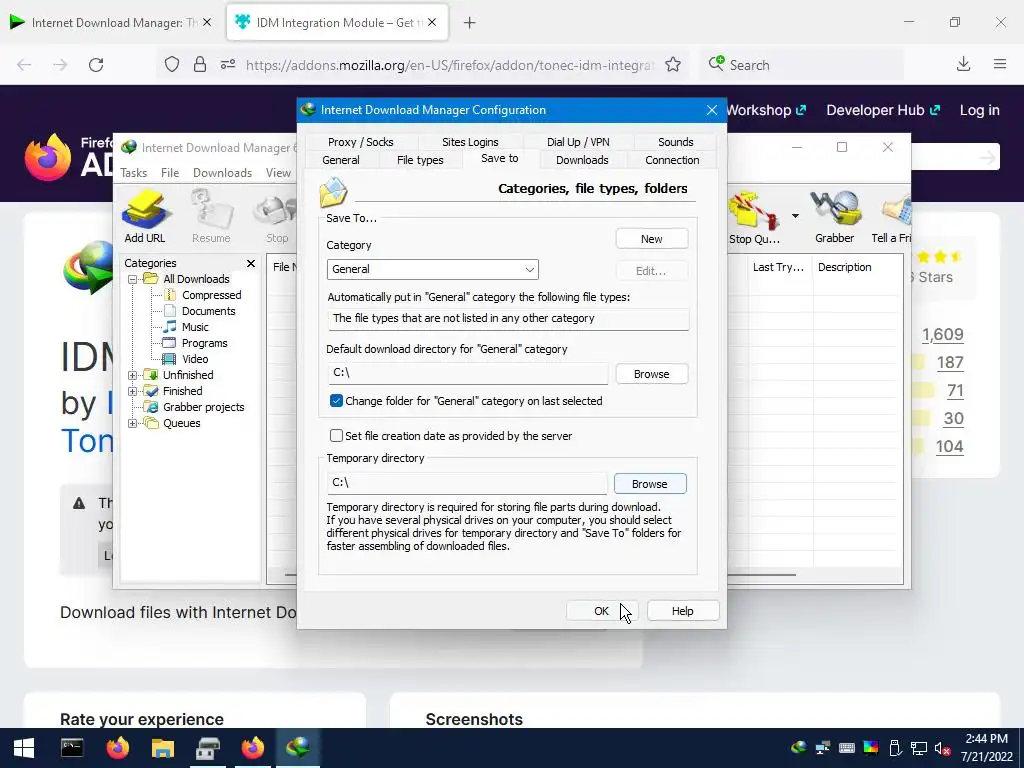Viewport: 1024px width, 768px height.
Task: Switch to Proxy / Socks tab
Action: (x=360, y=142)
